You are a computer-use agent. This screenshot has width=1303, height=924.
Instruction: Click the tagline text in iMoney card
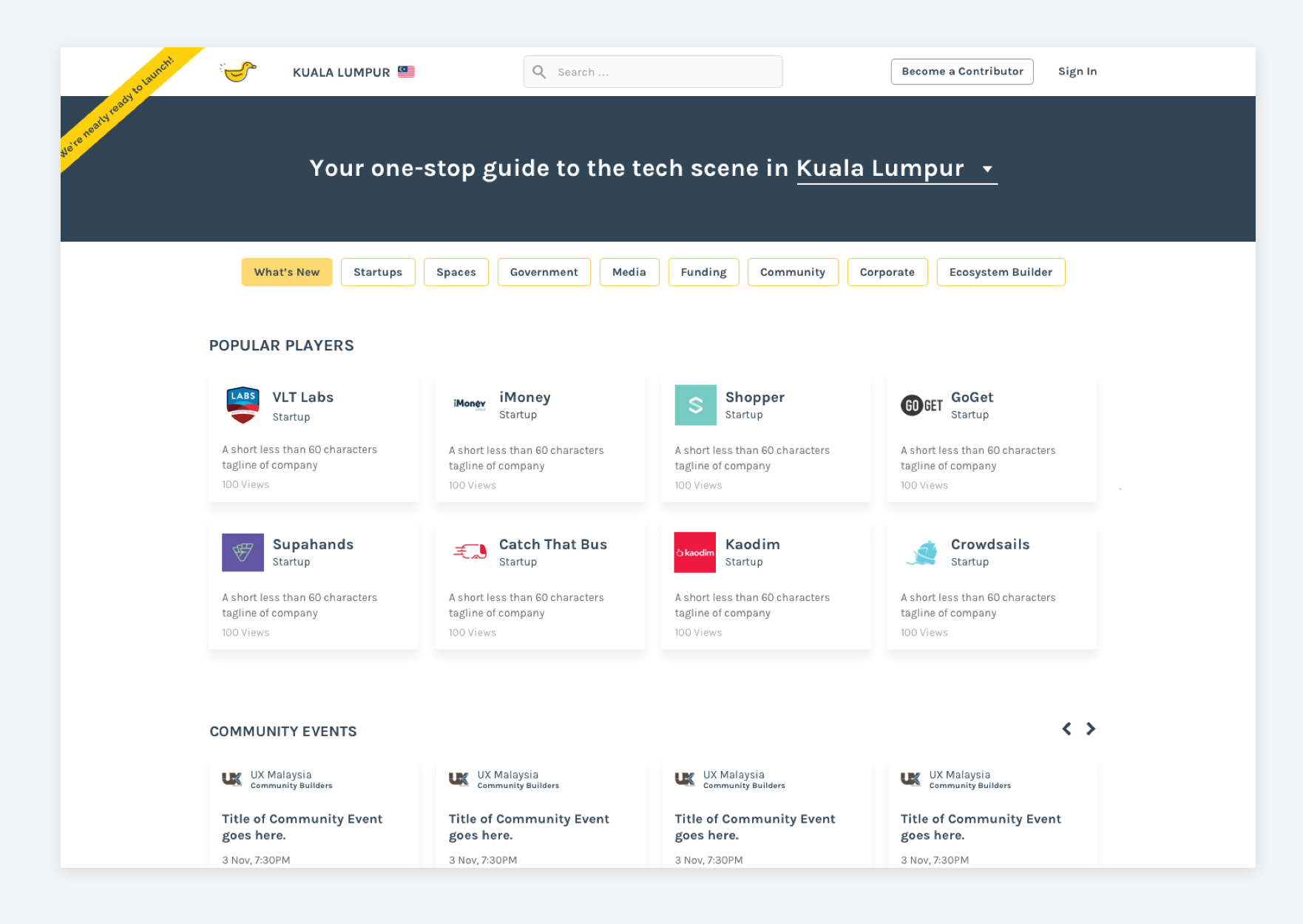(x=526, y=458)
